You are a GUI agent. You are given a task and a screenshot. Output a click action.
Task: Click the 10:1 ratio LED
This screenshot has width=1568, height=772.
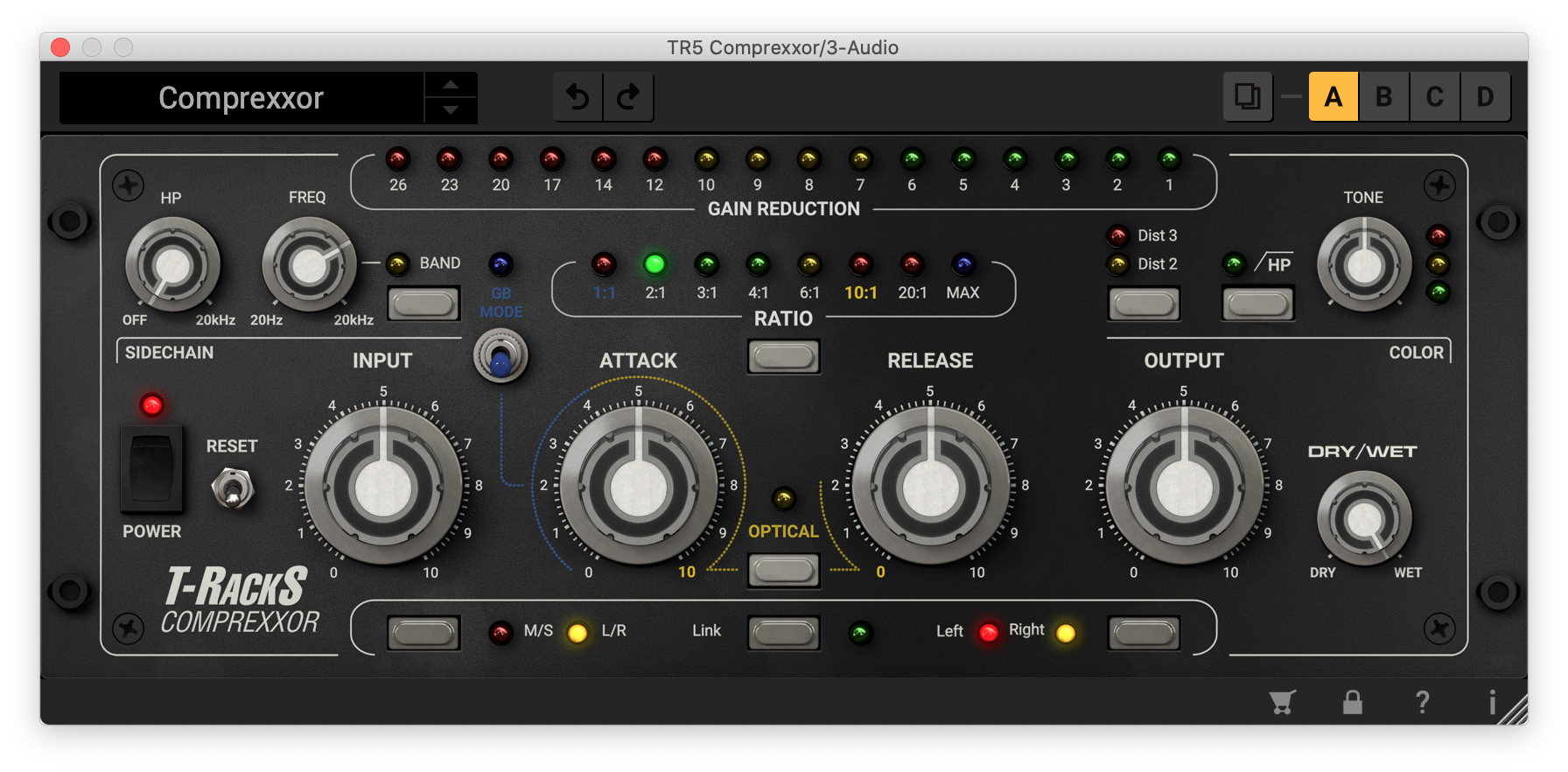(861, 263)
